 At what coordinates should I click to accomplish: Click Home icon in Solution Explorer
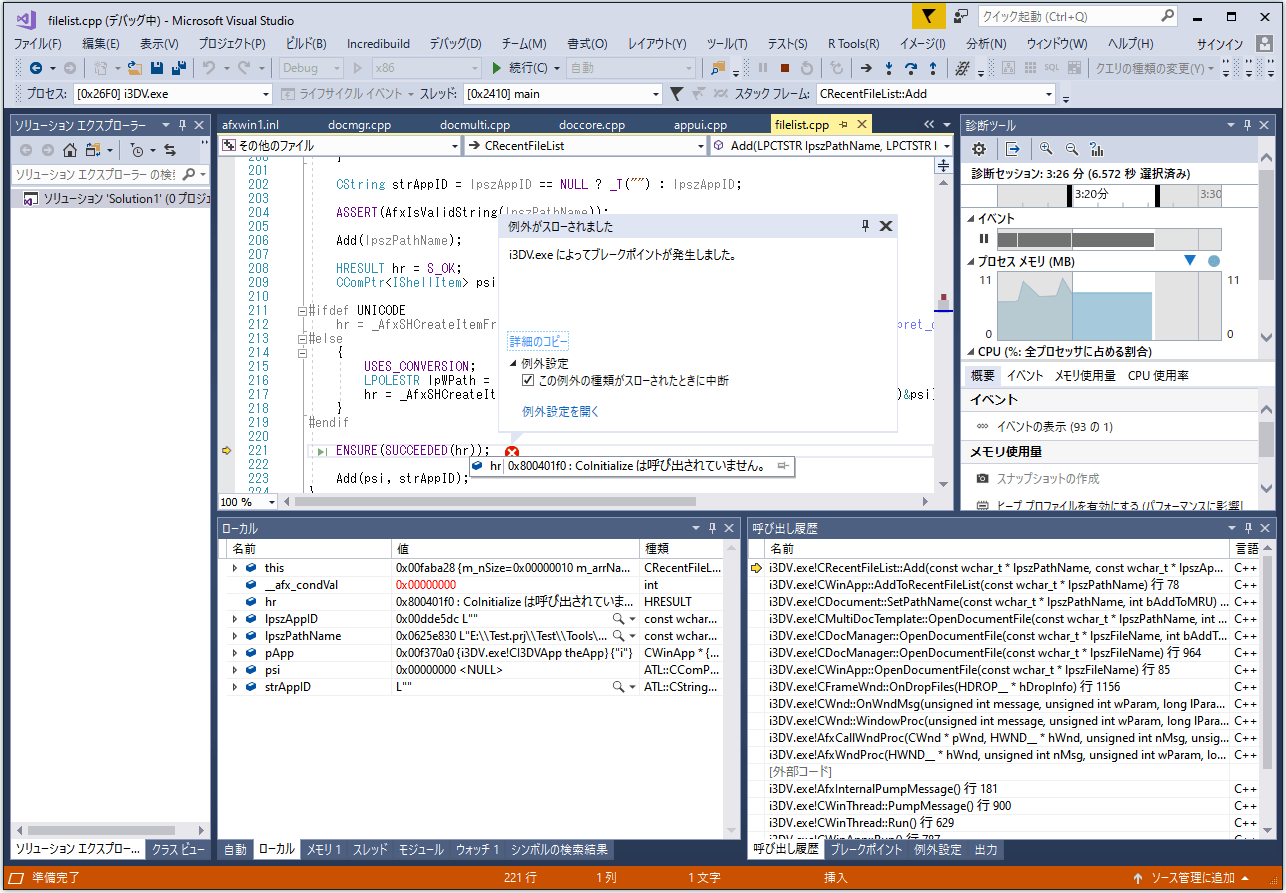coord(69,150)
